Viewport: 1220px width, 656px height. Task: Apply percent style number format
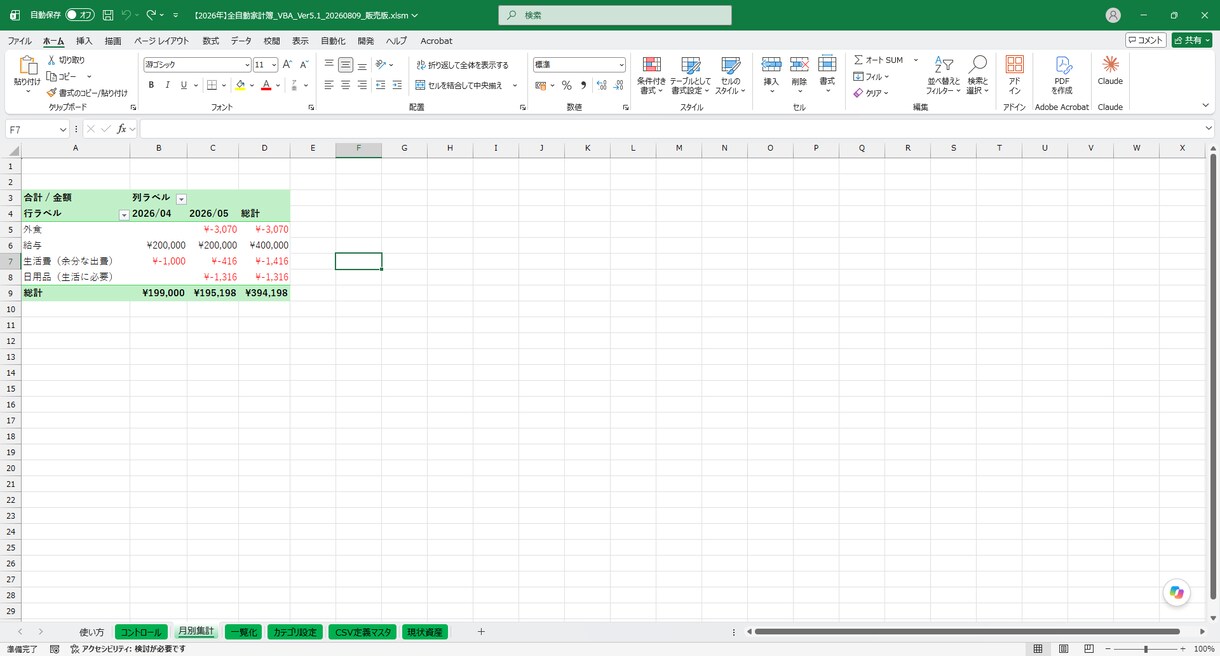pyautogui.click(x=567, y=85)
